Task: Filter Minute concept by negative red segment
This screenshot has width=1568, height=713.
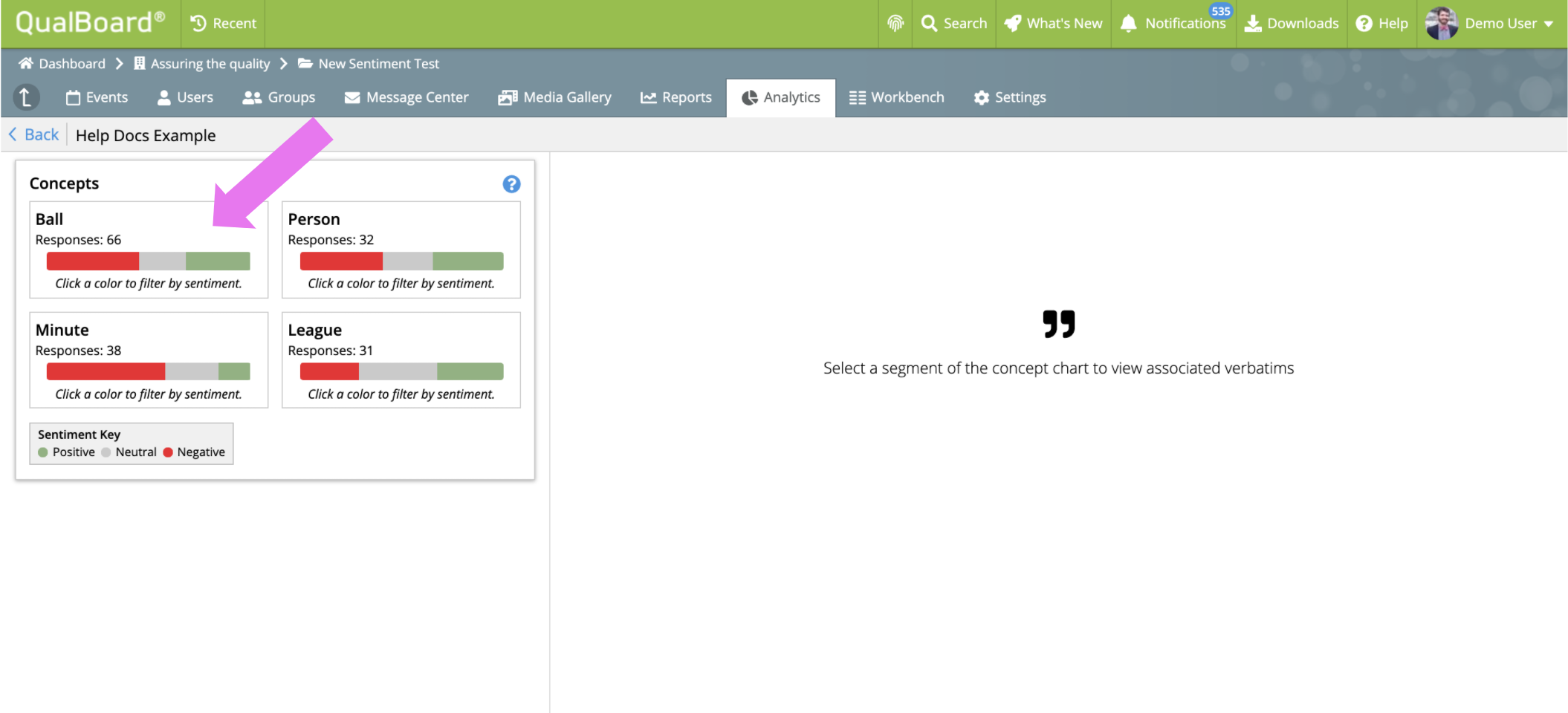Action: [106, 371]
